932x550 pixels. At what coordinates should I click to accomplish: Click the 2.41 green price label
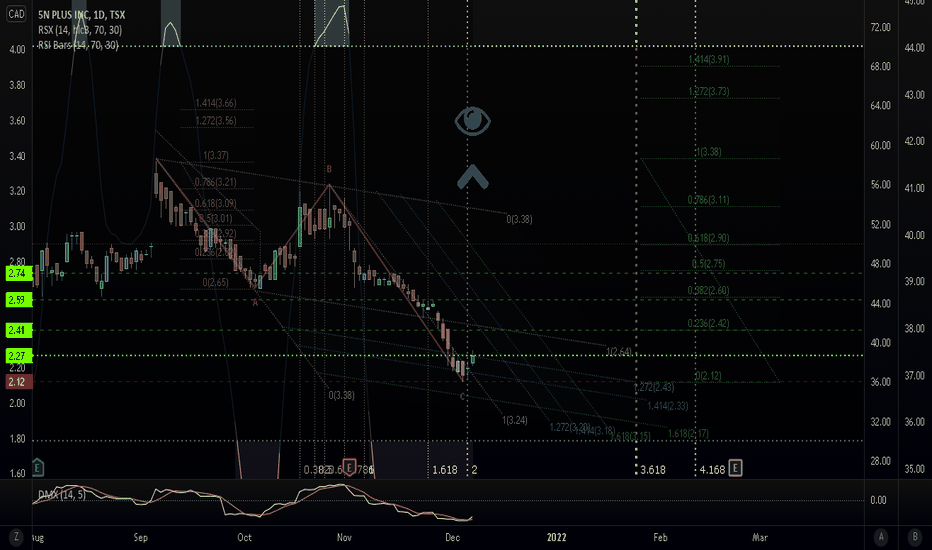[x=18, y=330]
